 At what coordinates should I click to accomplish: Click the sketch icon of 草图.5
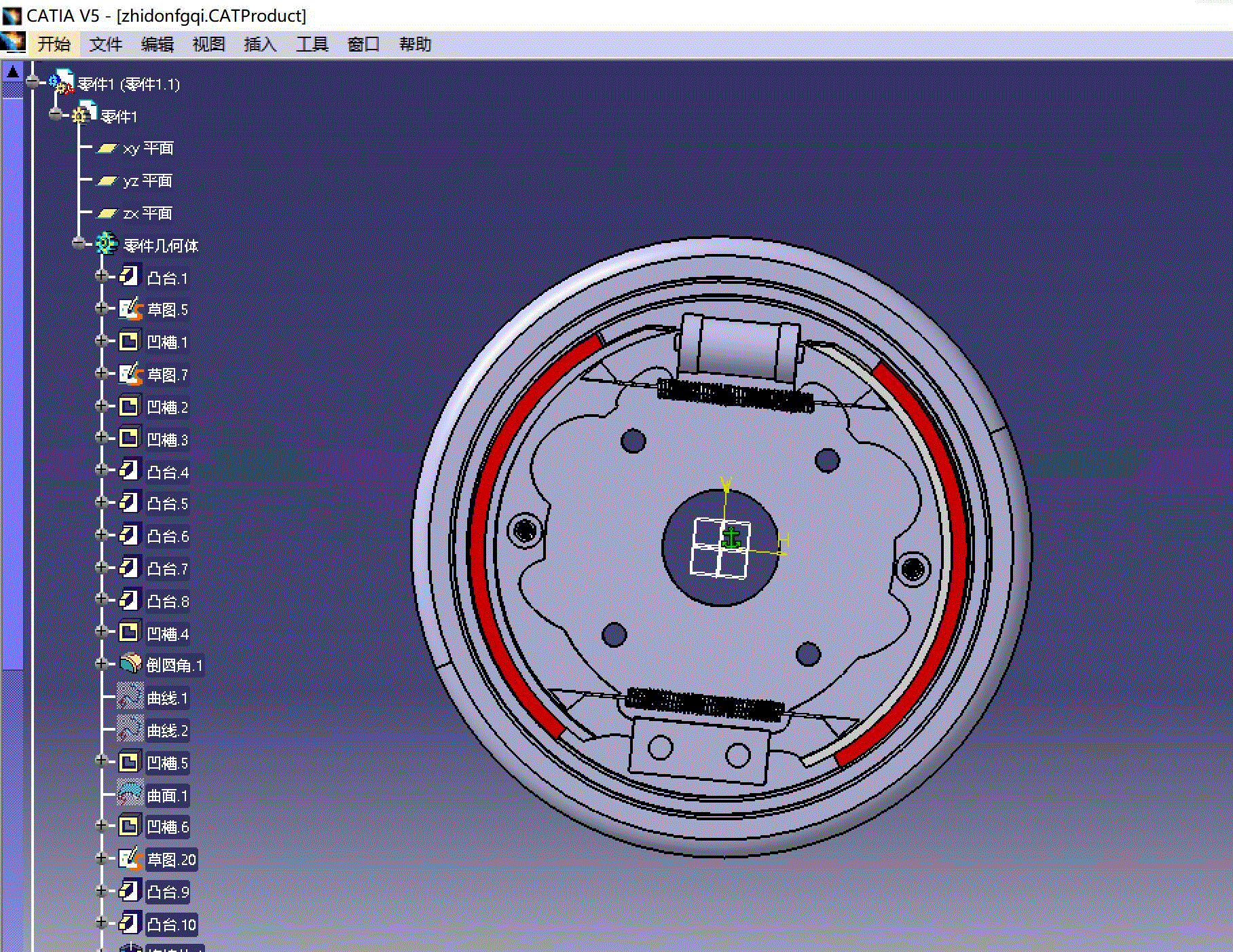click(130, 309)
